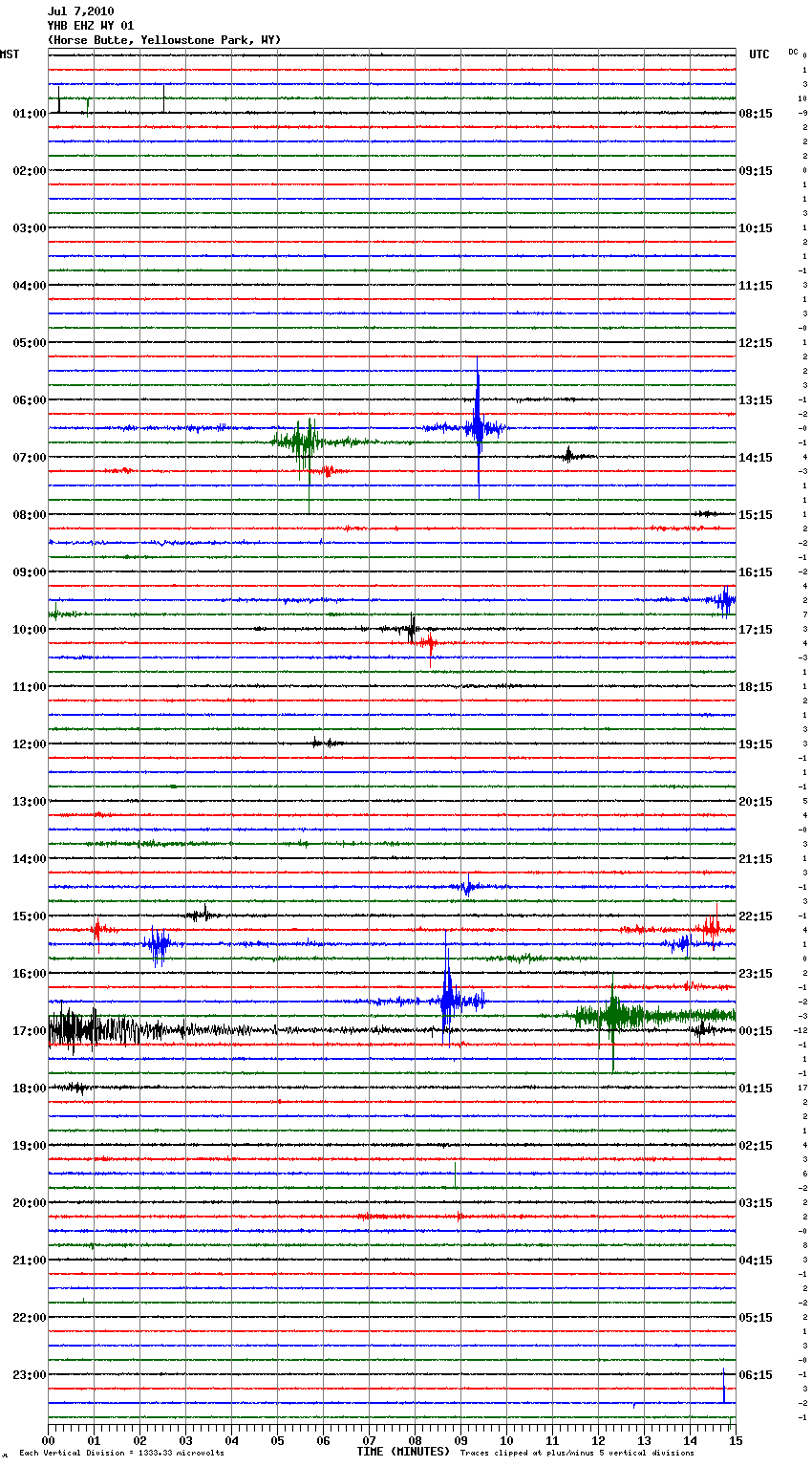Viewport: 812px width, 1466px height.
Task: Click the 14:15 UTC time label
Action: click(756, 458)
